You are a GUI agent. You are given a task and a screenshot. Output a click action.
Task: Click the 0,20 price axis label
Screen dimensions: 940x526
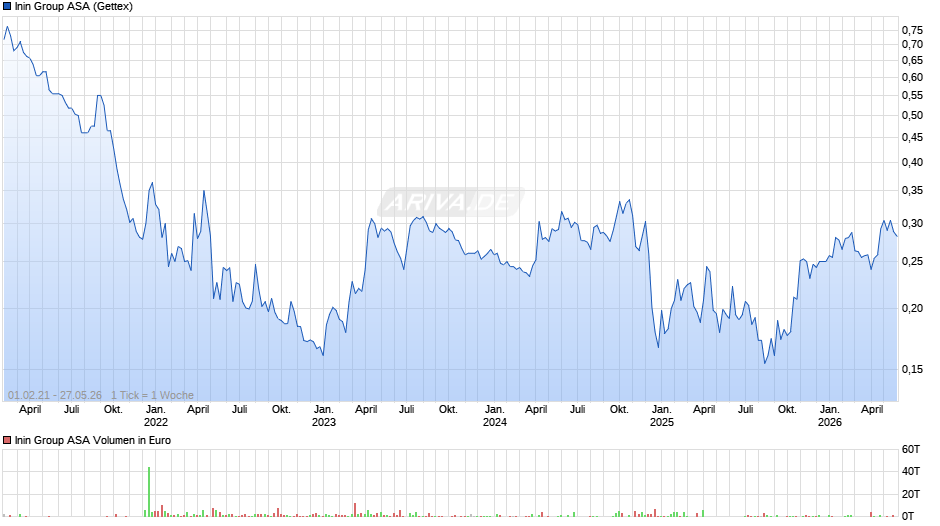point(912,308)
